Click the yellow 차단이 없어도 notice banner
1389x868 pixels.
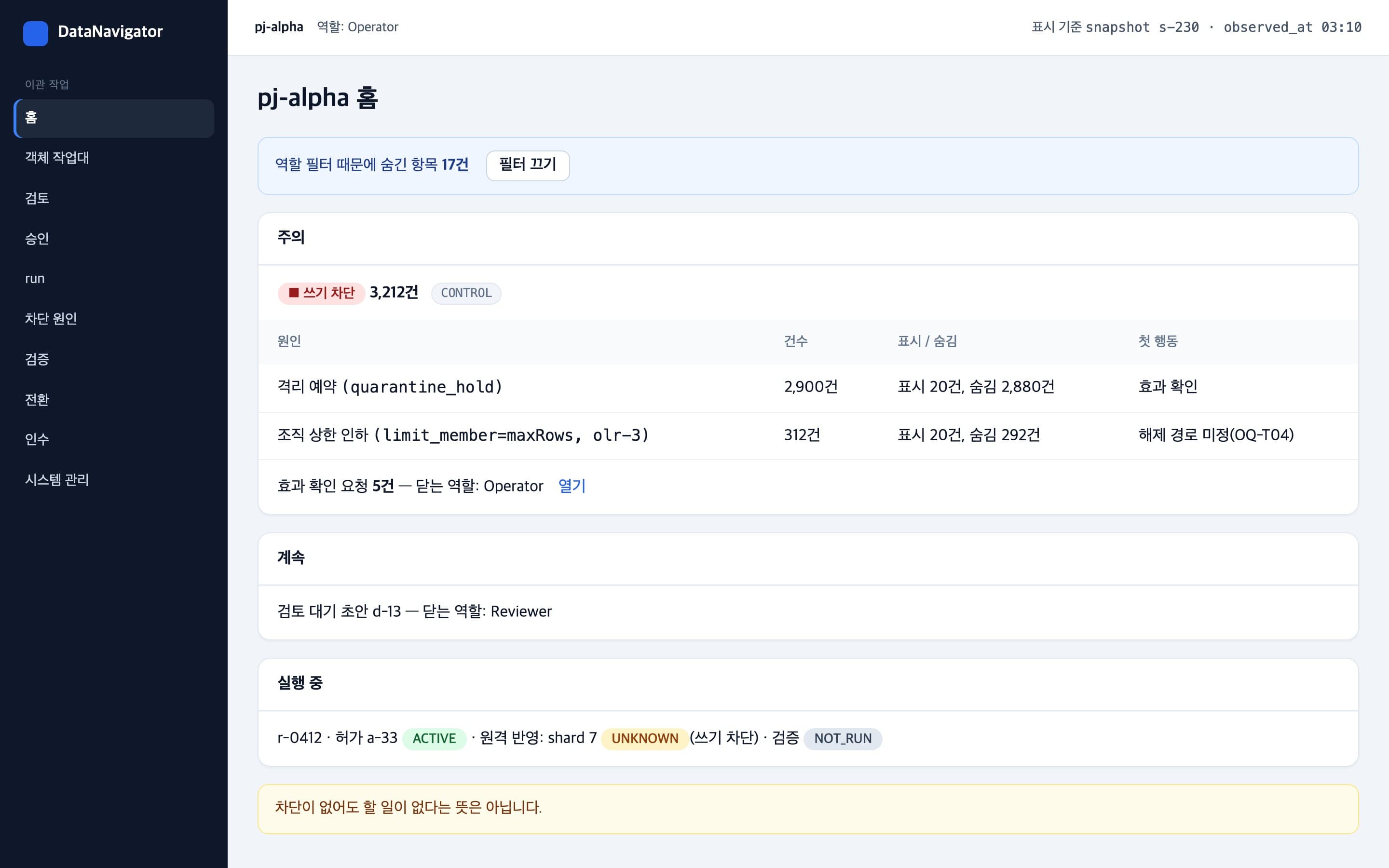(808, 809)
